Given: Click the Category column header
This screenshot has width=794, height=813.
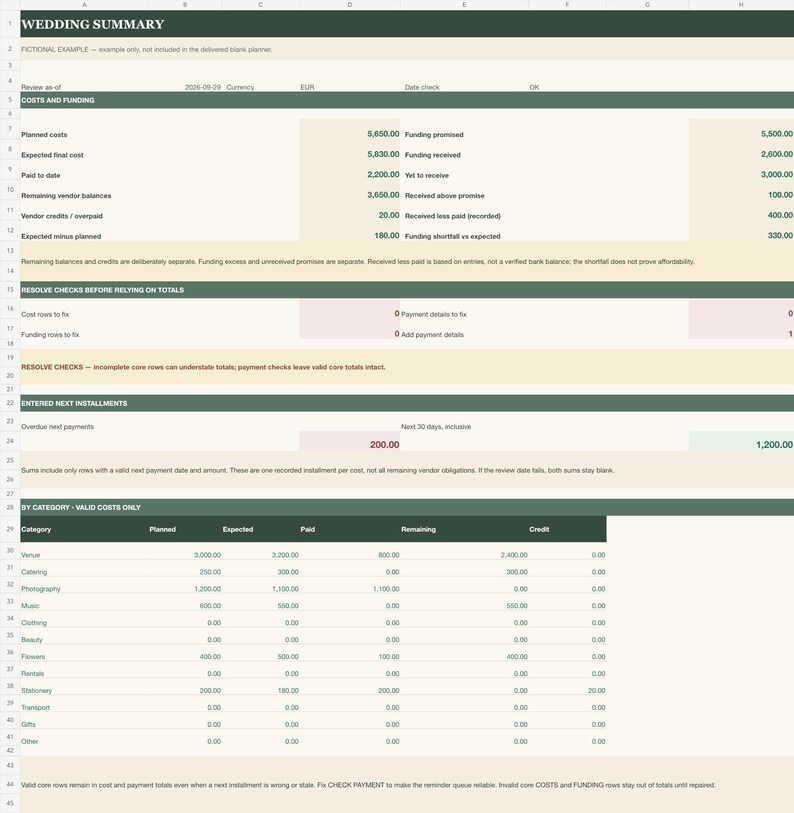Looking at the screenshot, I should pos(36,529).
